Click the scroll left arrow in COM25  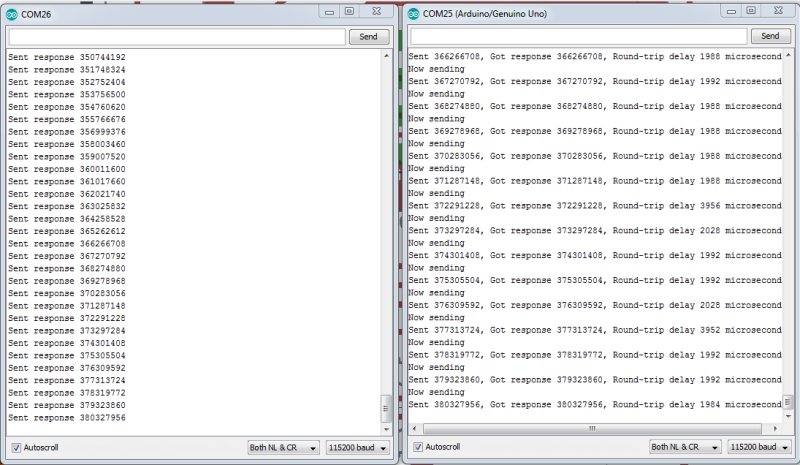[414, 429]
